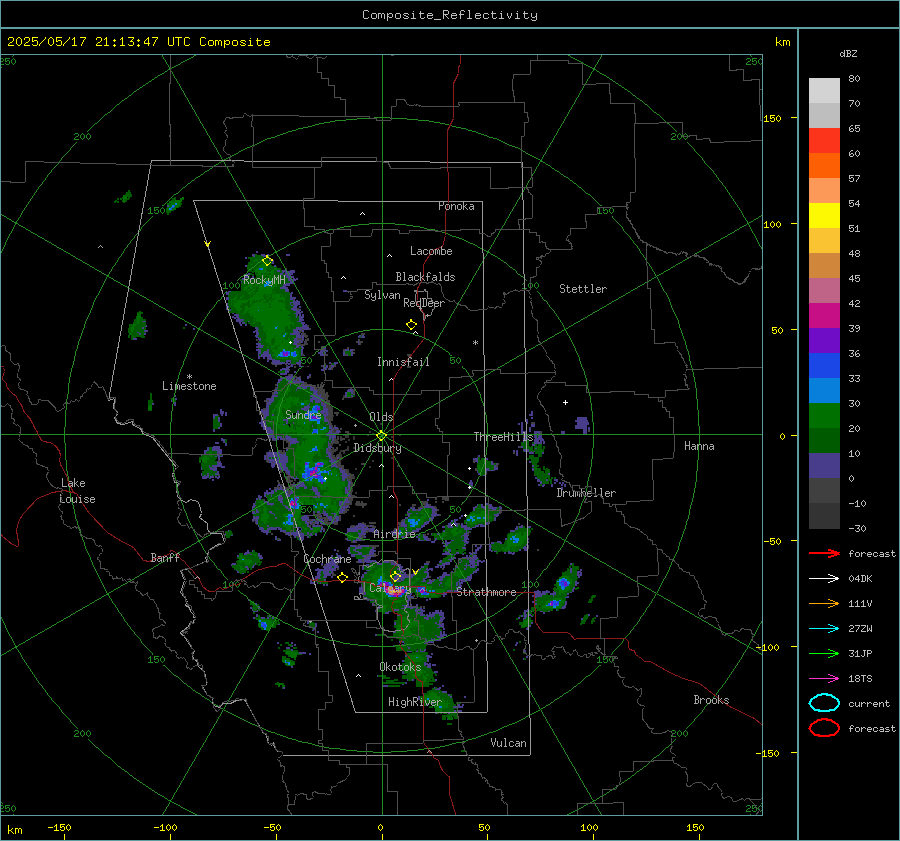Click the Strathmore city label
This screenshot has height=841, width=900.
[x=486, y=592]
